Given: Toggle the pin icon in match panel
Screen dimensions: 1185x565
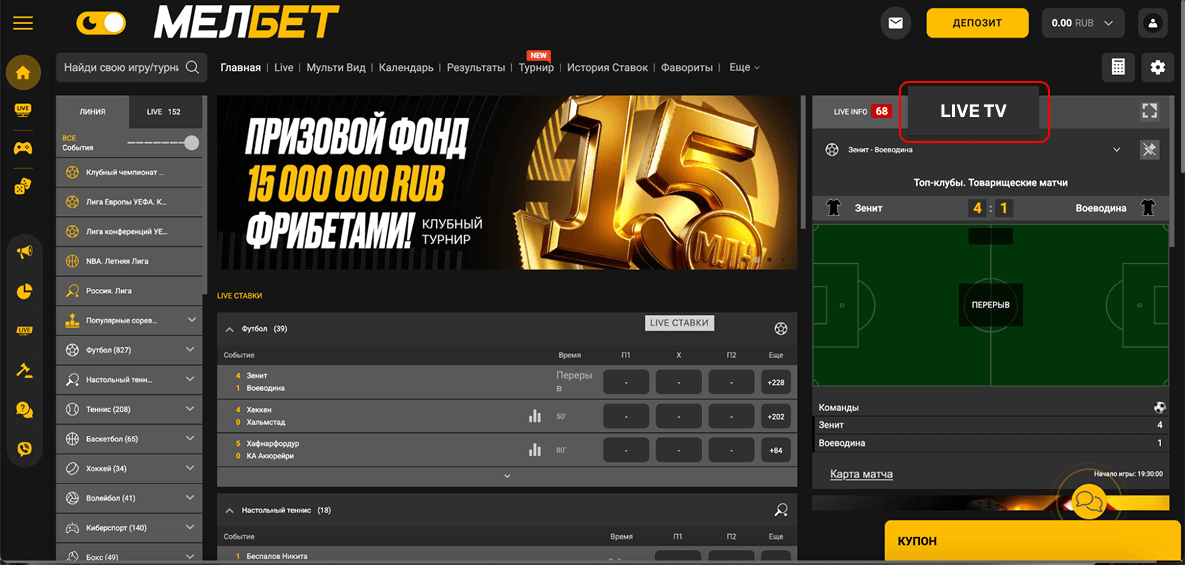Looking at the screenshot, I should 1149,150.
